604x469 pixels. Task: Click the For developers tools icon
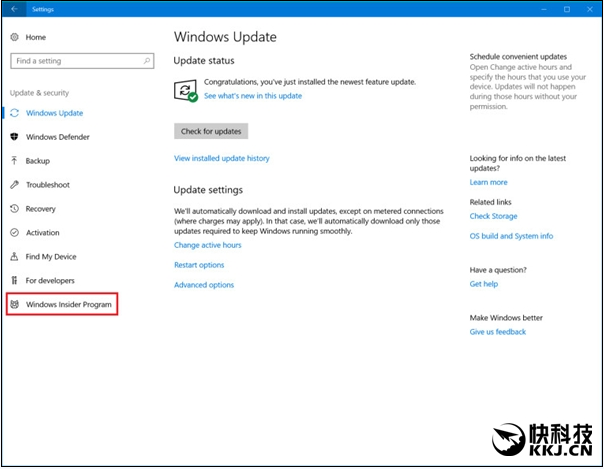coord(14,280)
